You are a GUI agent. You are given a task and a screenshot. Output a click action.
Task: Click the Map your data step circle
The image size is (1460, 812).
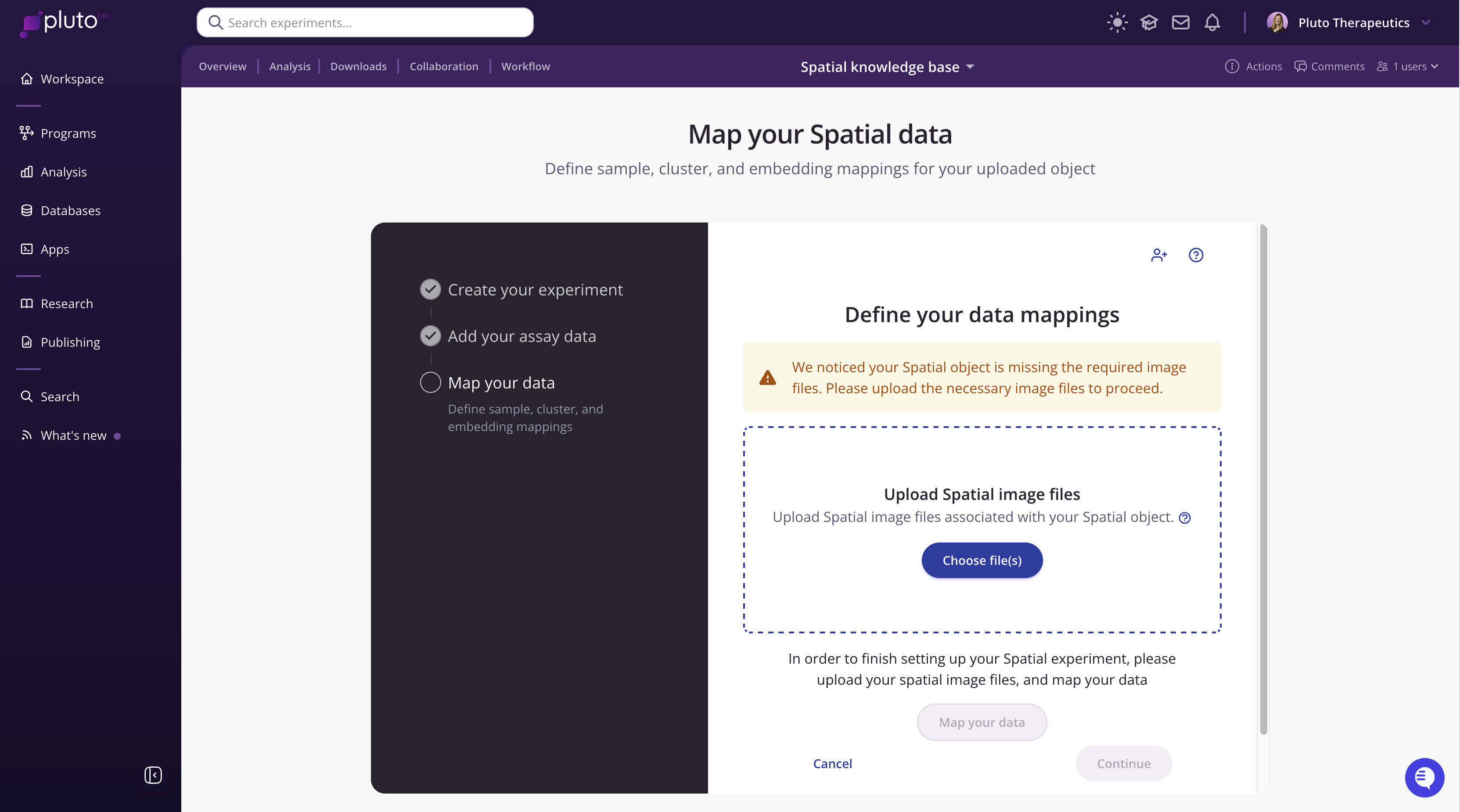[430, 382]
